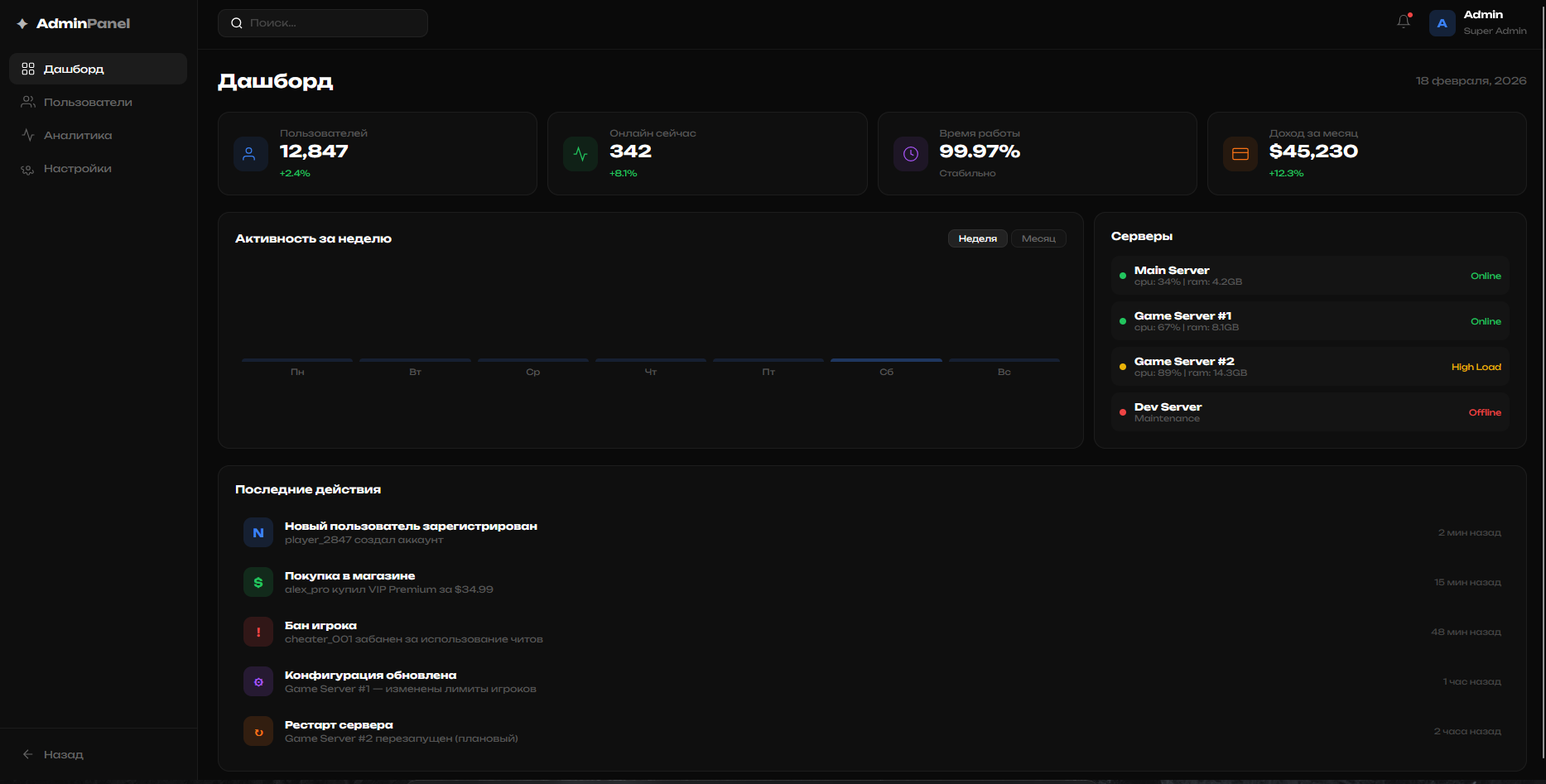Select the Saturday bar in weekly activity chart
1546x784 pixels.
(x=885, y=361)
